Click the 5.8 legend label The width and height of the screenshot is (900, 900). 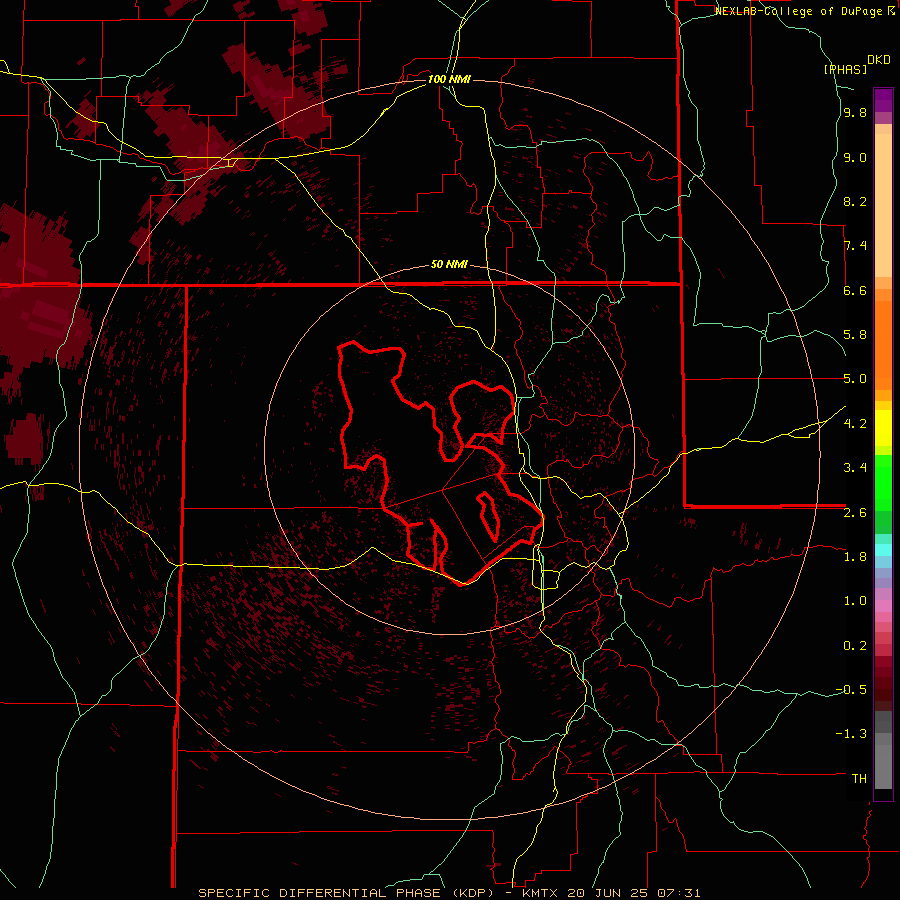855,335
